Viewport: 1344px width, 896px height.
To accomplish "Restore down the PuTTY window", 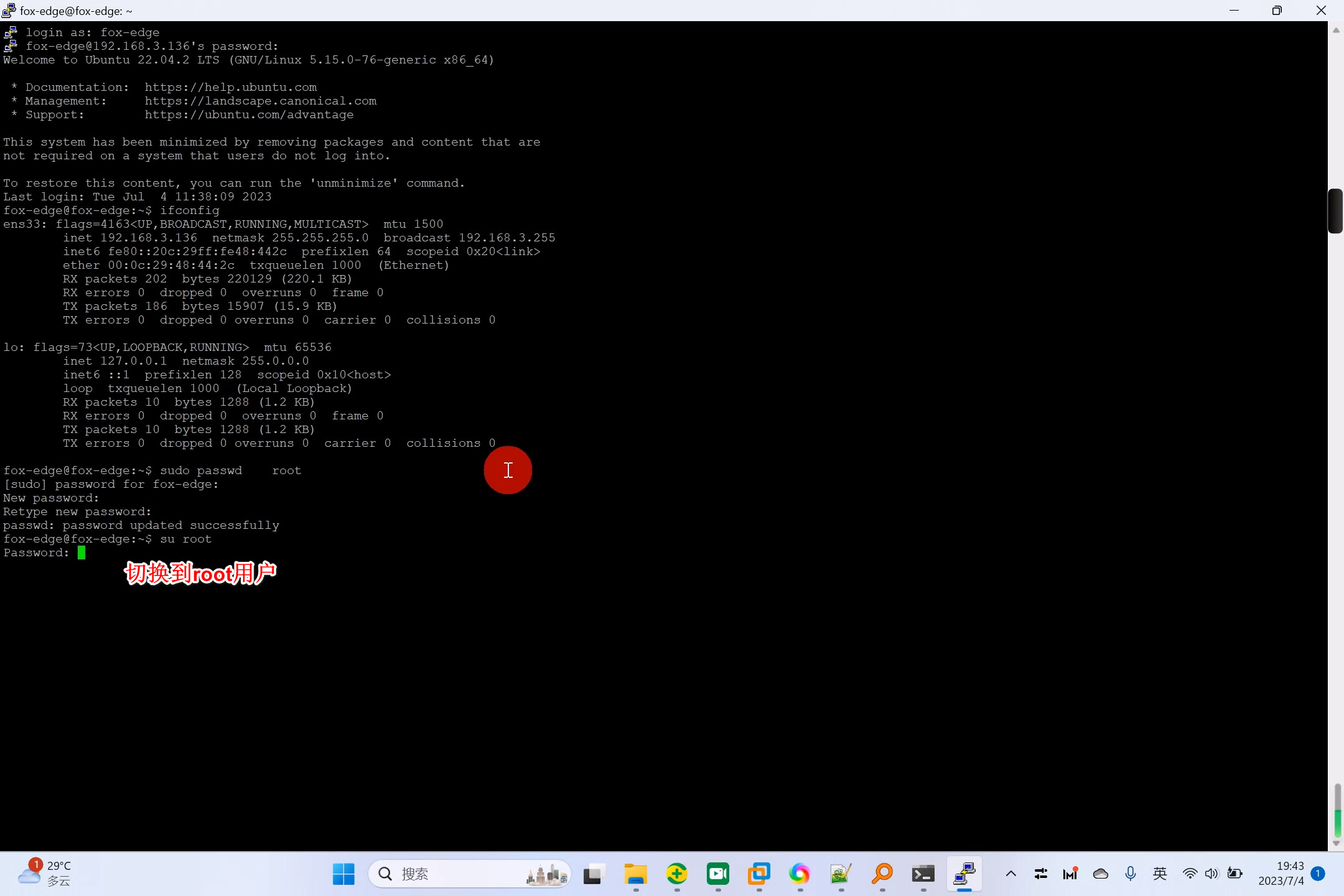I will (x=1277, y=11).
